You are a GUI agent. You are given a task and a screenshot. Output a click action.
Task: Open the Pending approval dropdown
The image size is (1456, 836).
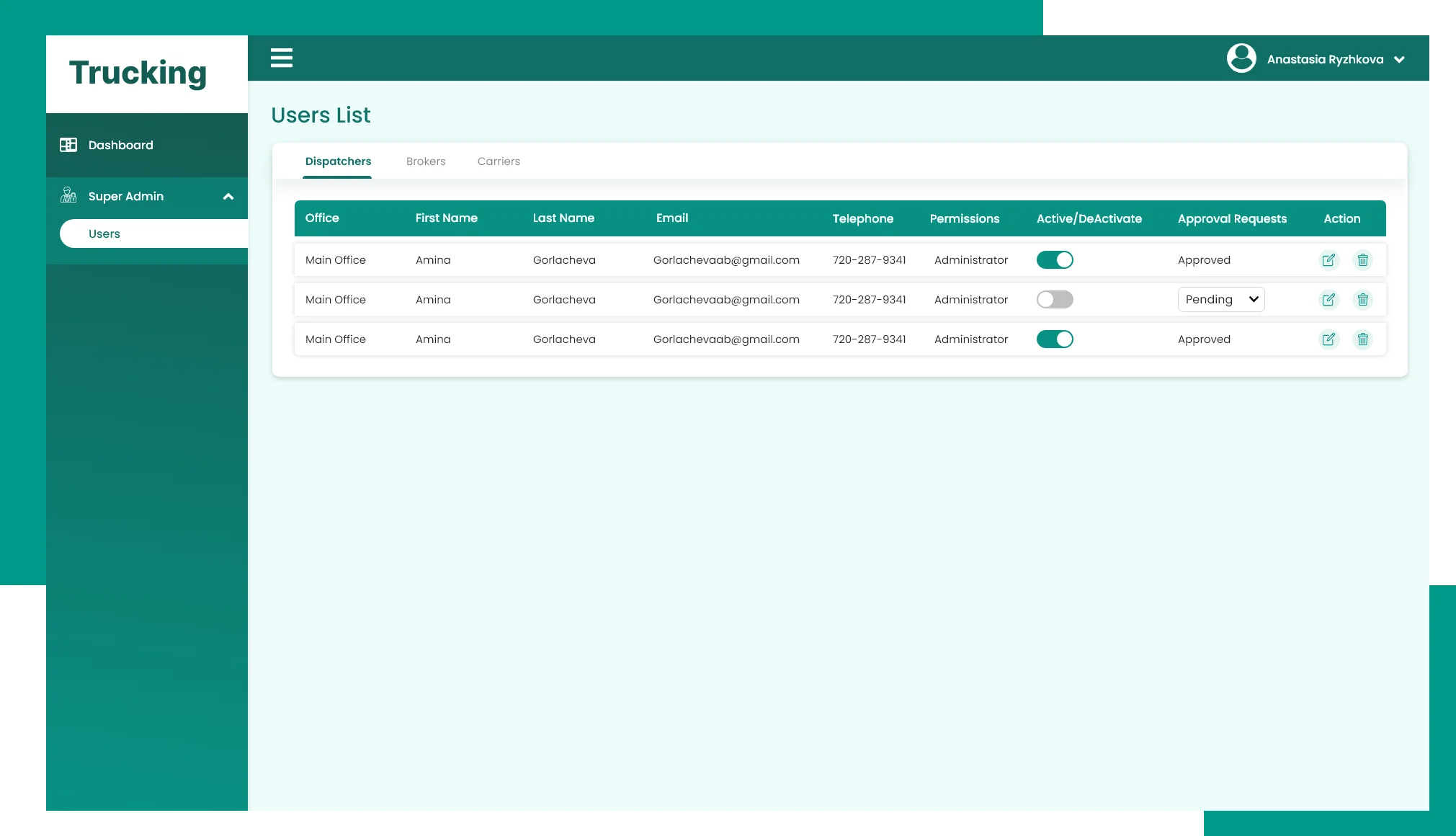[1221, 299]
